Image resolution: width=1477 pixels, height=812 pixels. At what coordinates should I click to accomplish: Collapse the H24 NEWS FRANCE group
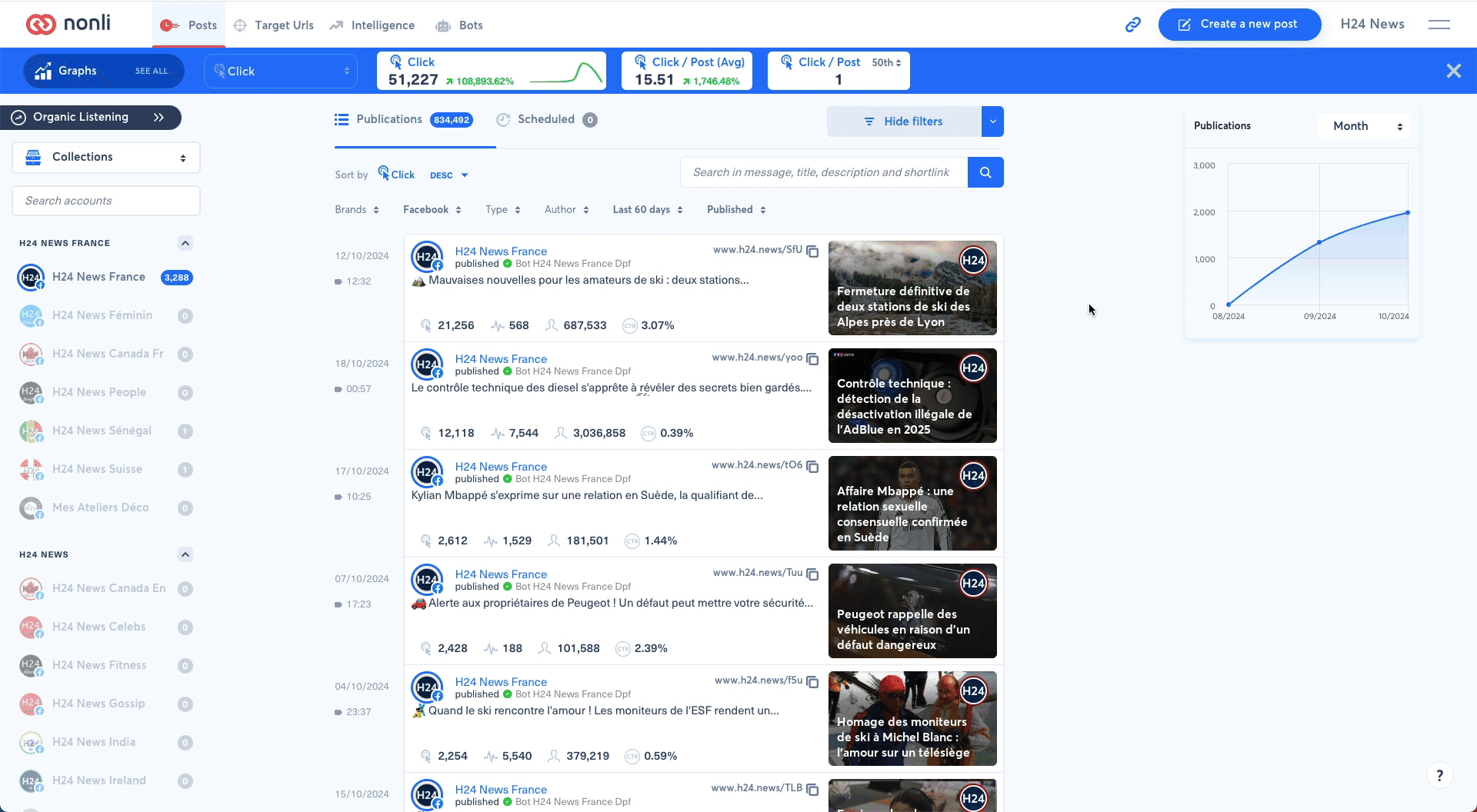tap(185, 243)
